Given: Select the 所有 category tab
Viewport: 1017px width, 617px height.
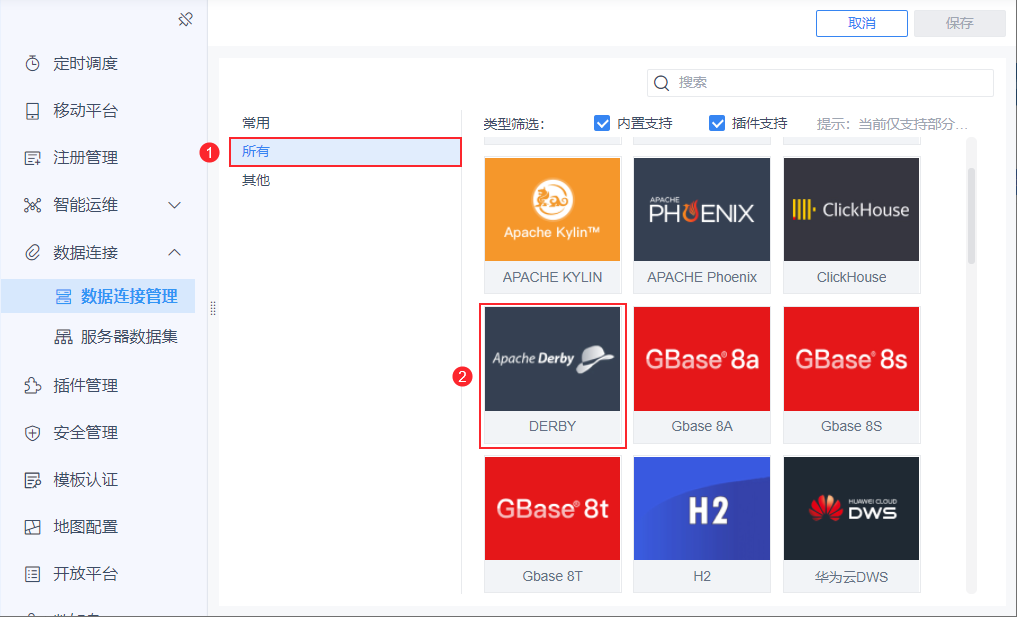Looking at the screenshot, I should pos(345,152).
